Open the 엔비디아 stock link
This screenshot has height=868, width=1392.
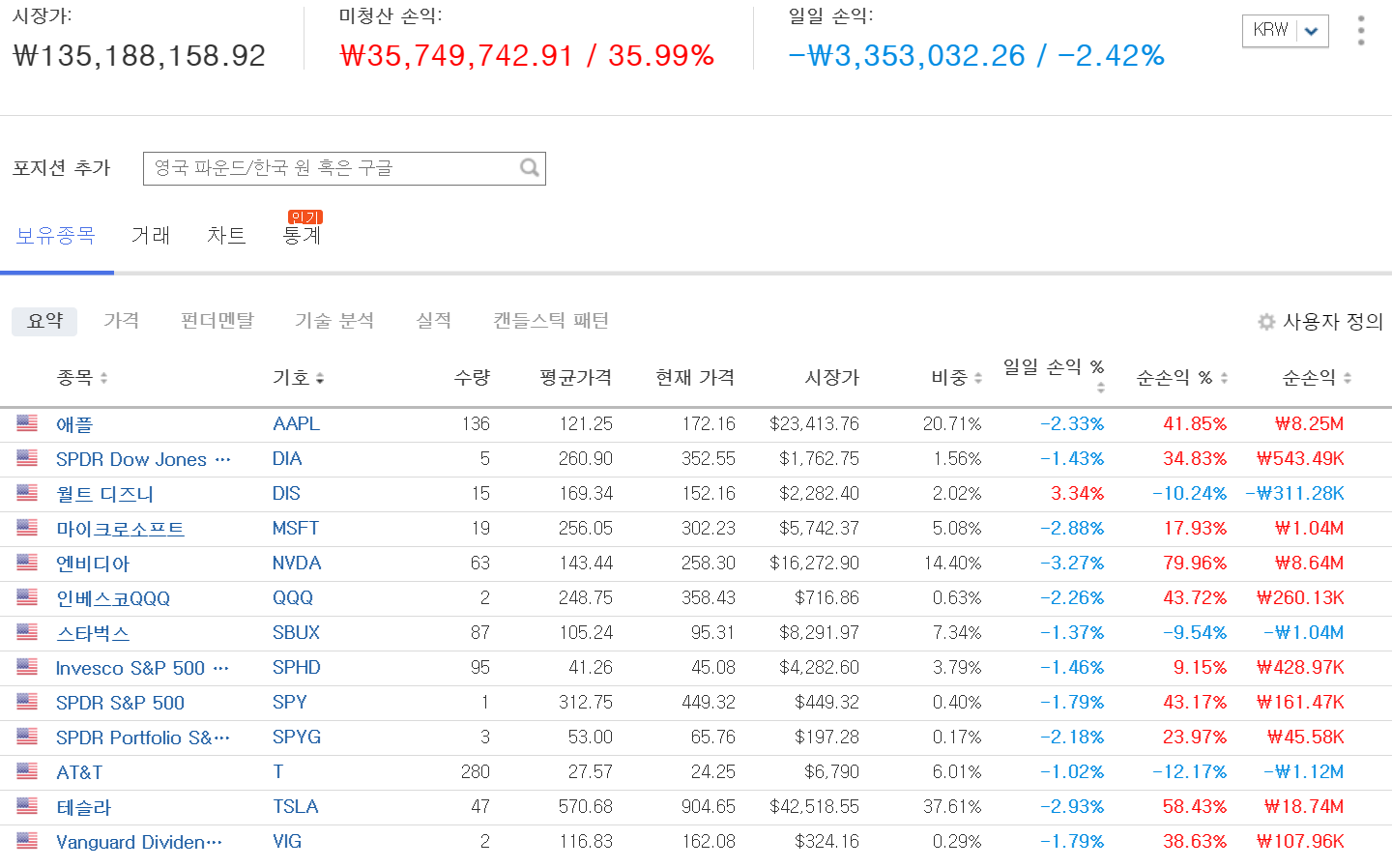click(x=93, y=564)
